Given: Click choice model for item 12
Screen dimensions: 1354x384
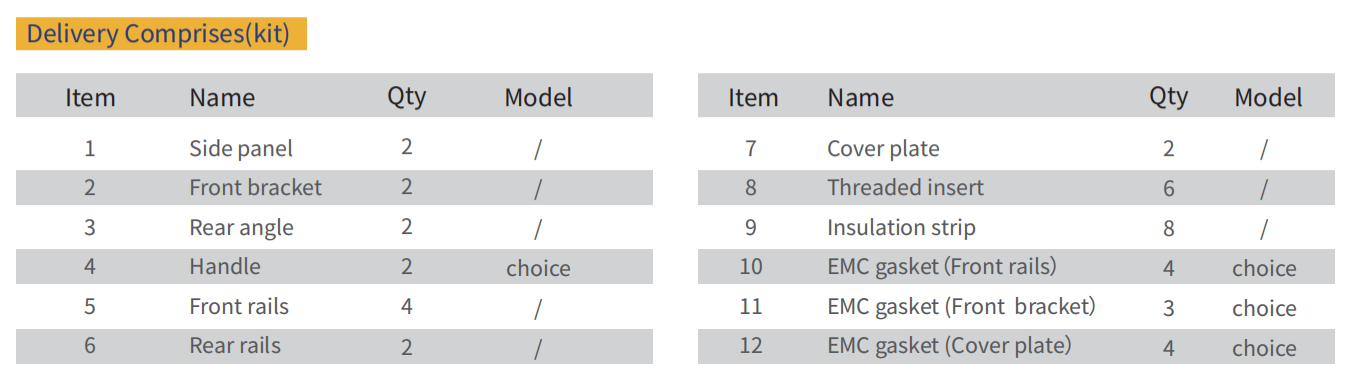Looking at the screenshot, I should coord(1264,348).
